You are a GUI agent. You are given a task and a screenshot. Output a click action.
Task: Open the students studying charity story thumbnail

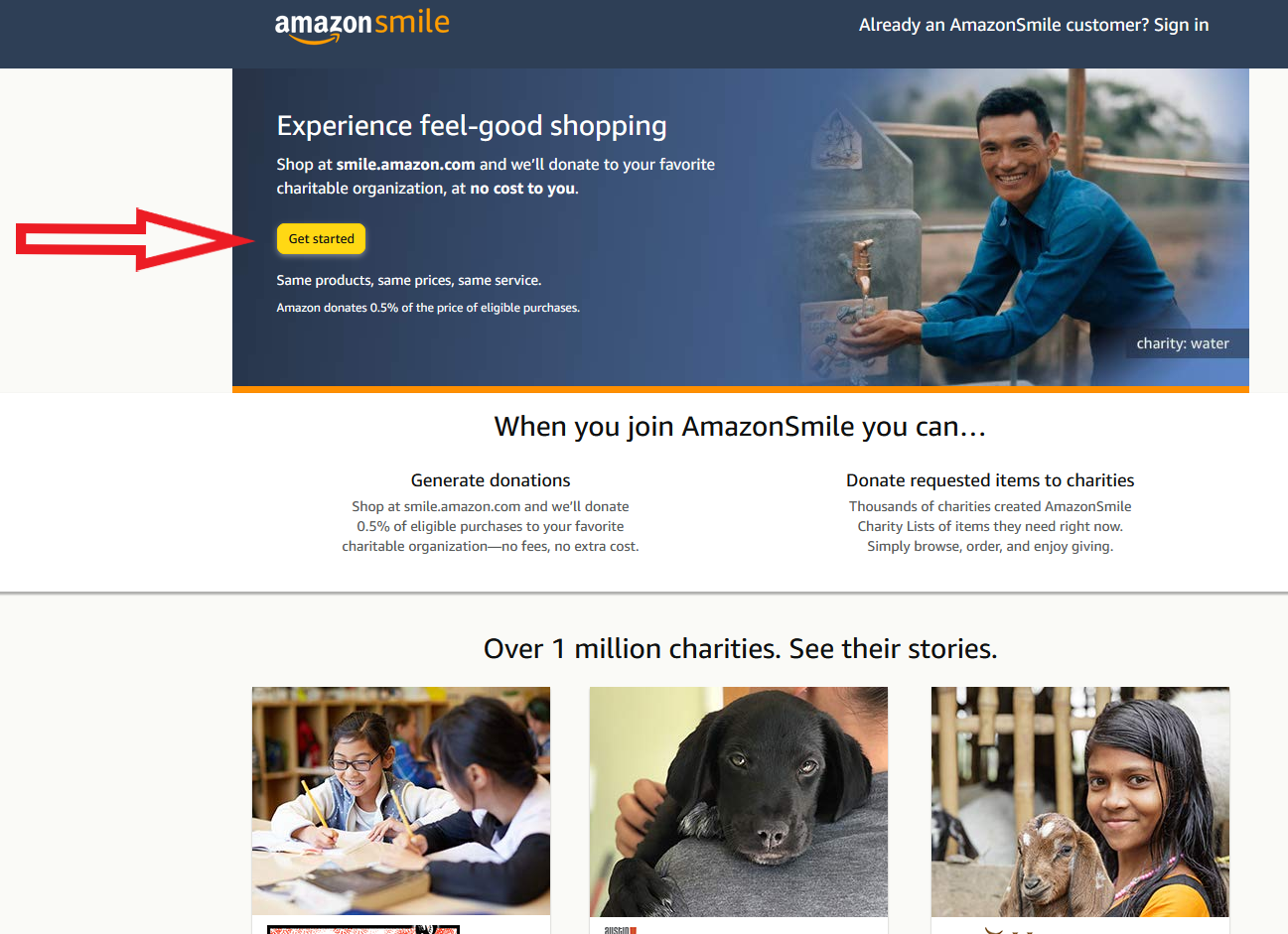(x=401, y=801)
